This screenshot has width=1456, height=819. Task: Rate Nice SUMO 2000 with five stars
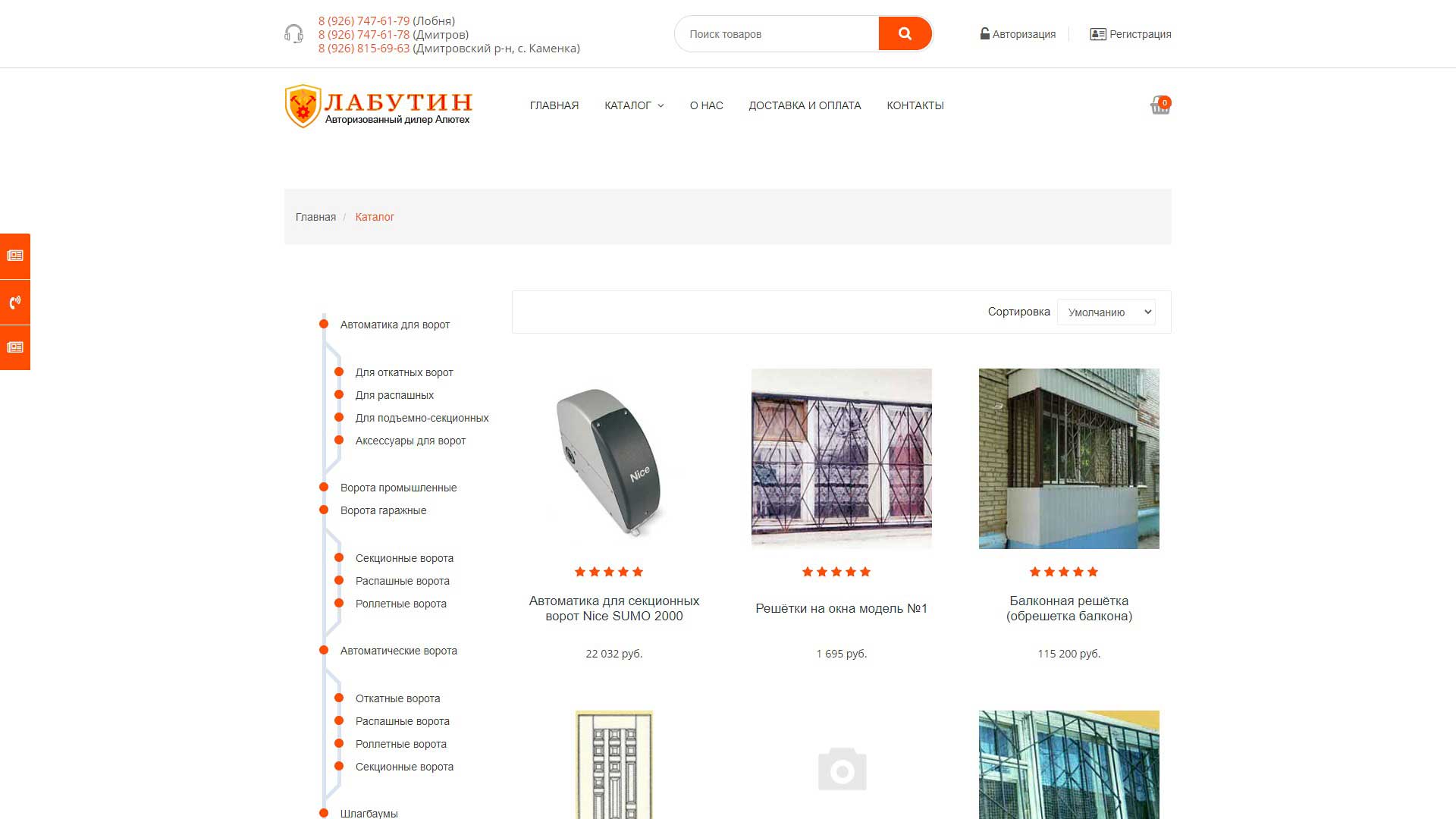637,572
